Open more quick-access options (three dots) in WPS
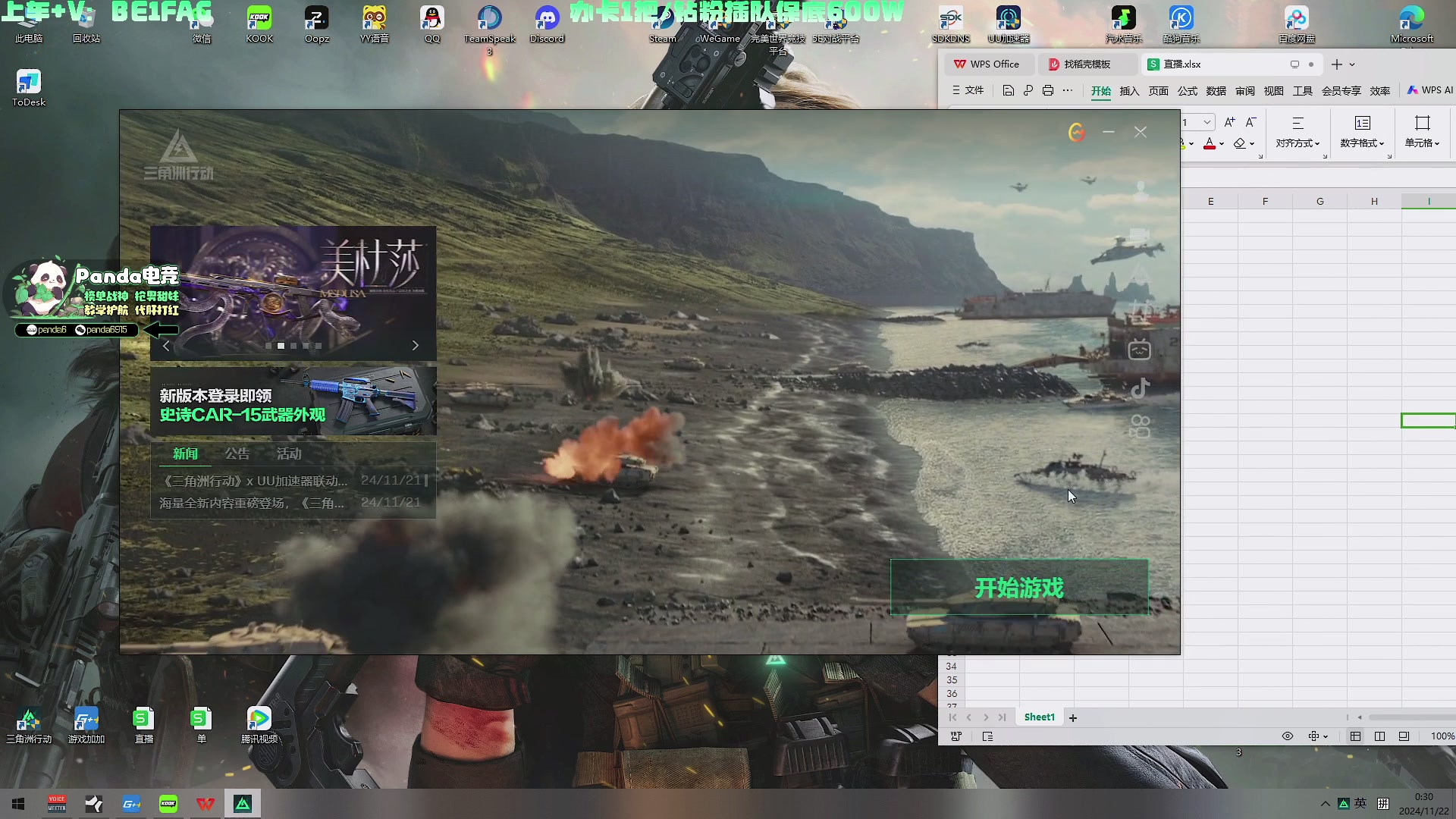 (1068, 90)
